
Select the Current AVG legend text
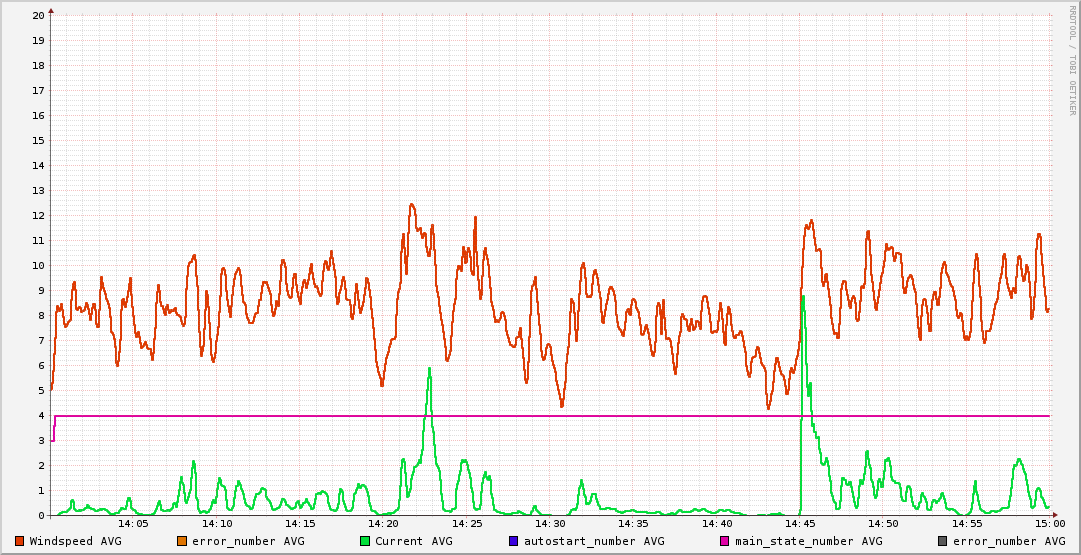pos(413,541)
